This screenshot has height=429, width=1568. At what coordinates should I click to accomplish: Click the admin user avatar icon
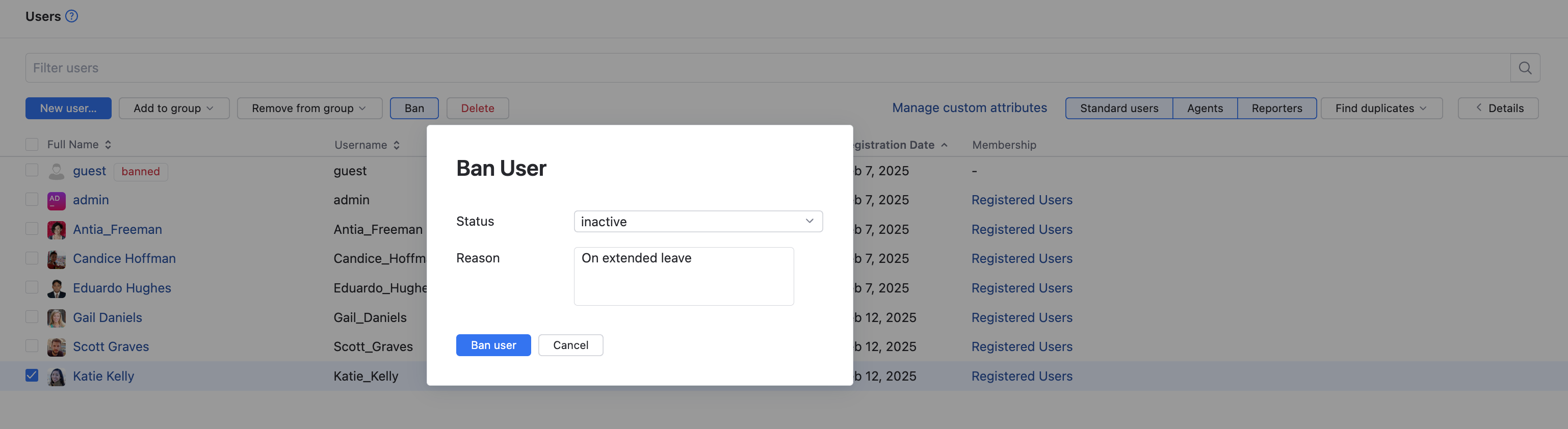(x=56, y=200)
